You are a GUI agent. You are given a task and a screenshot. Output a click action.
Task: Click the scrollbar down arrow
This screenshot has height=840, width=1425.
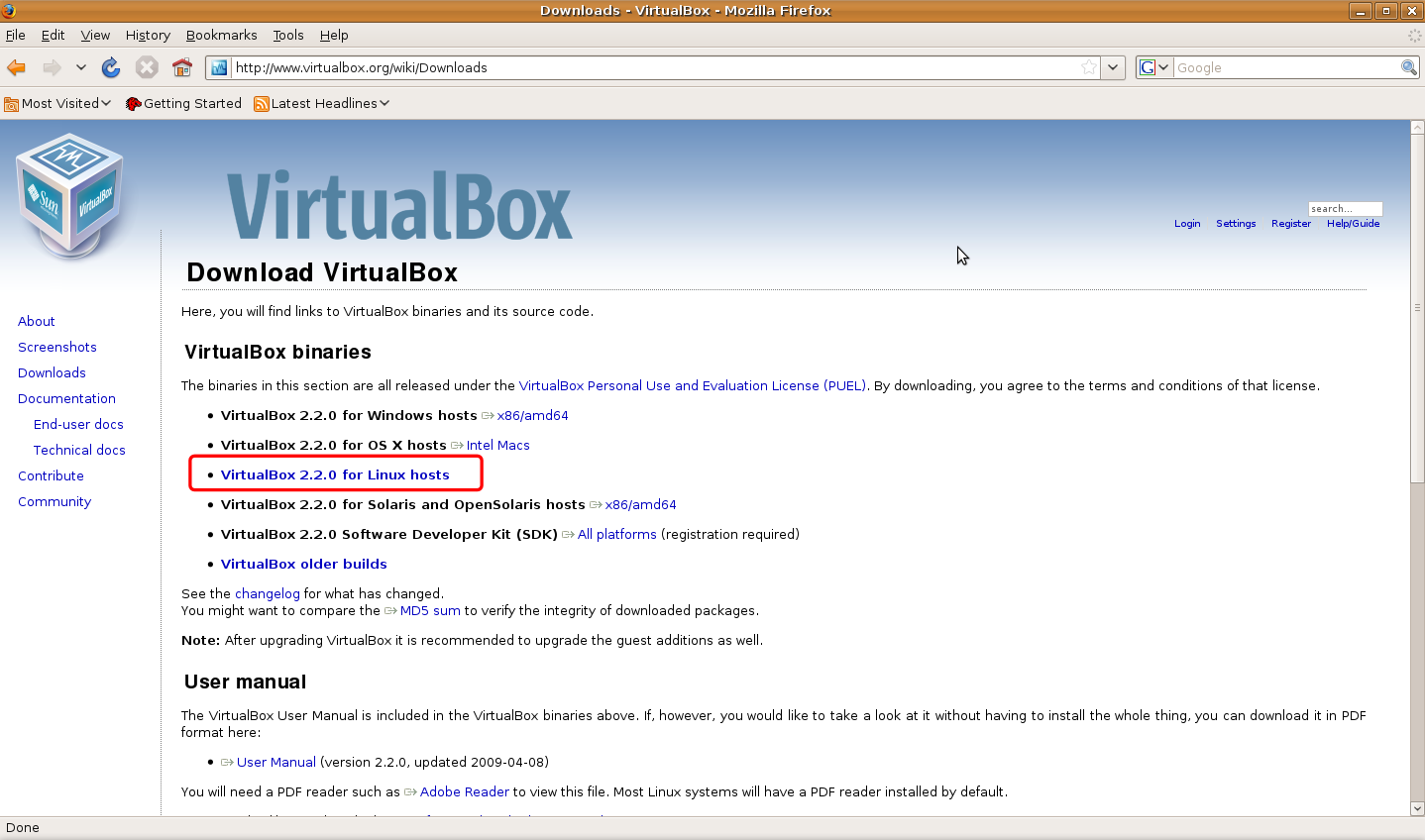click(1417, 808)
